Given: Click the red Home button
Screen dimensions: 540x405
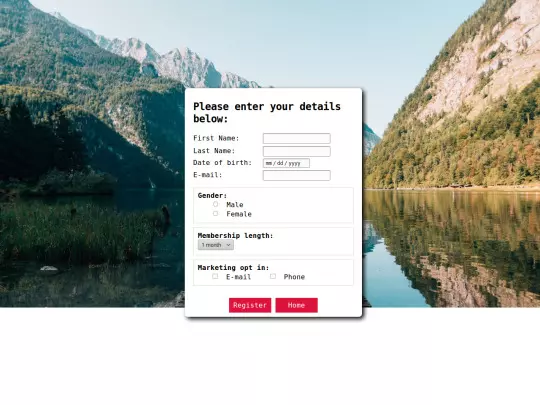Looking at the screenshot, I should [297, 305].
